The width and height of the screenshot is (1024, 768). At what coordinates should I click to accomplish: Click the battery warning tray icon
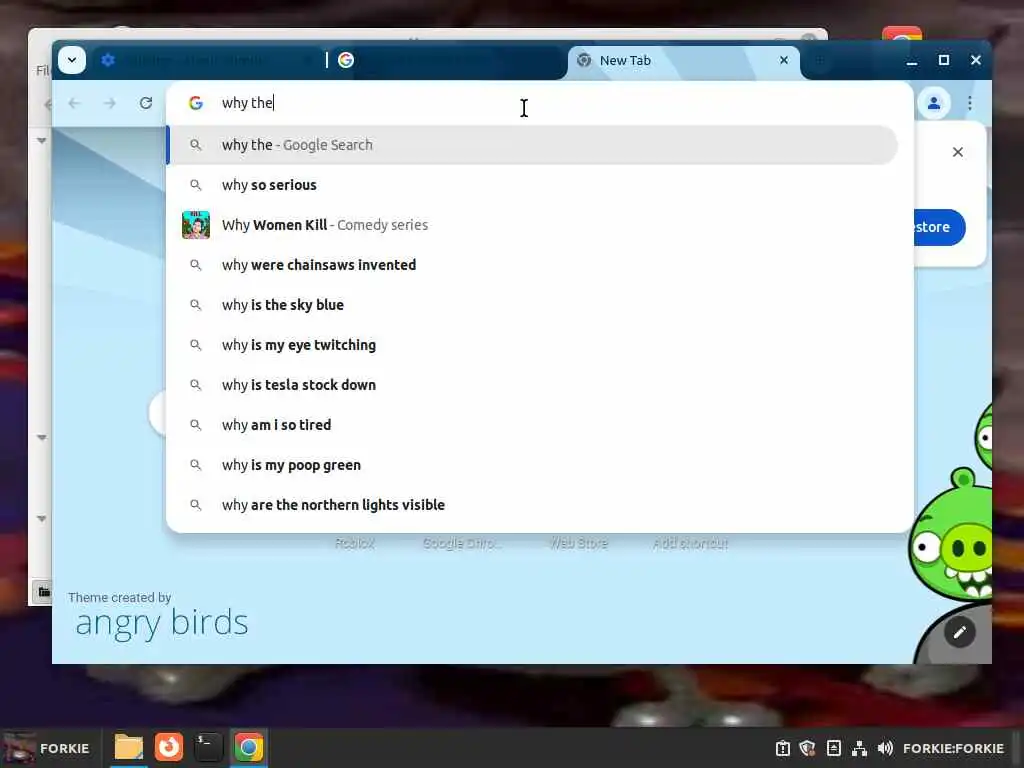782,748
